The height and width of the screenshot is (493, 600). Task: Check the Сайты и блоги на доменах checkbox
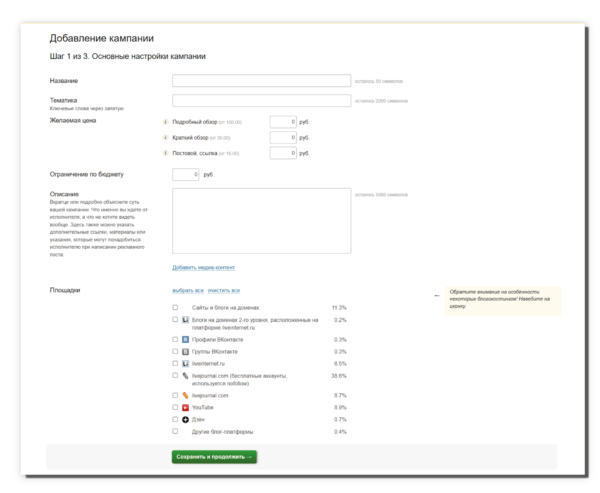point(175,307)
